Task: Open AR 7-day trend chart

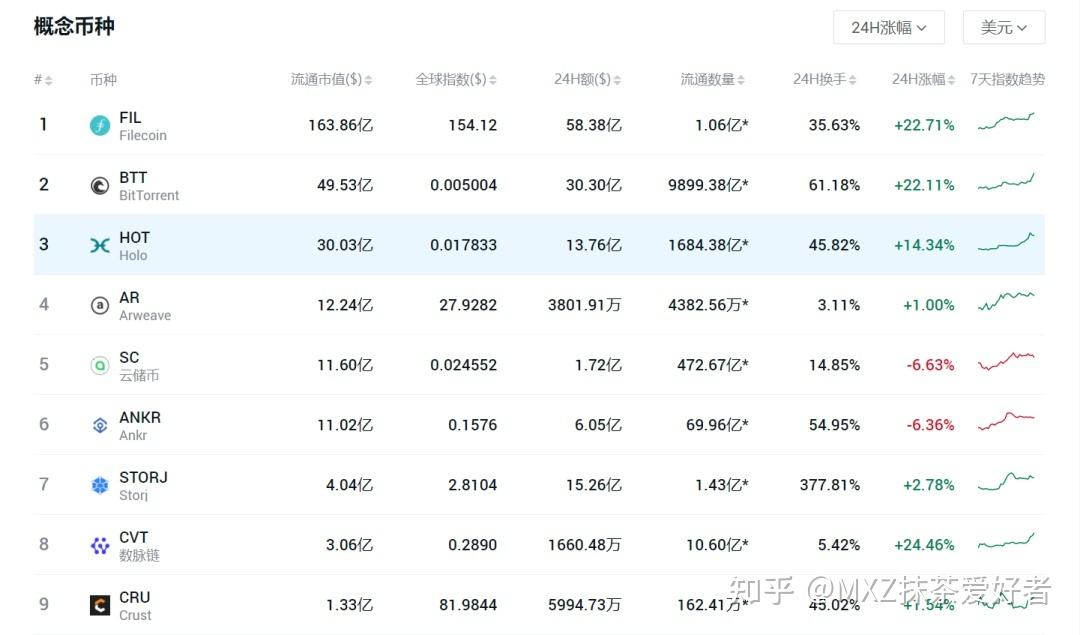Action: pyautogui.click(x=1006, y=301)
